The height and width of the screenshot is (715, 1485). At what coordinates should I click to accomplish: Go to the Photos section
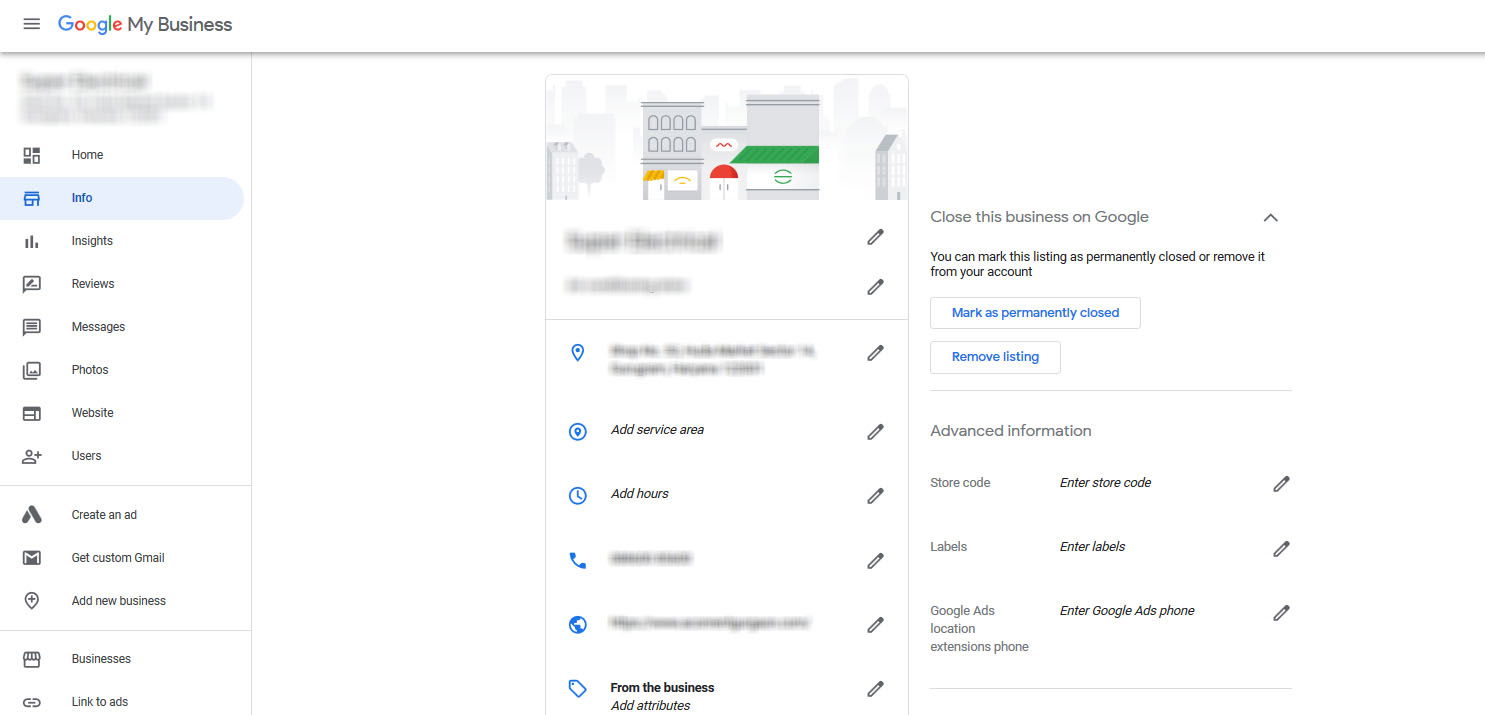point(89,369)
